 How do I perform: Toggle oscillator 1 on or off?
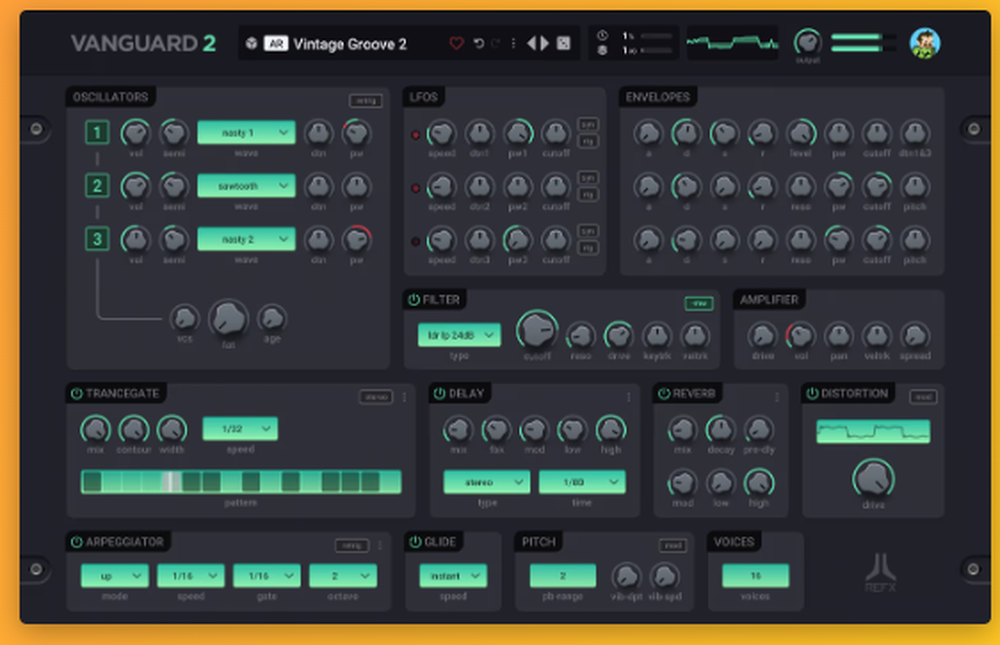(97, 133)
